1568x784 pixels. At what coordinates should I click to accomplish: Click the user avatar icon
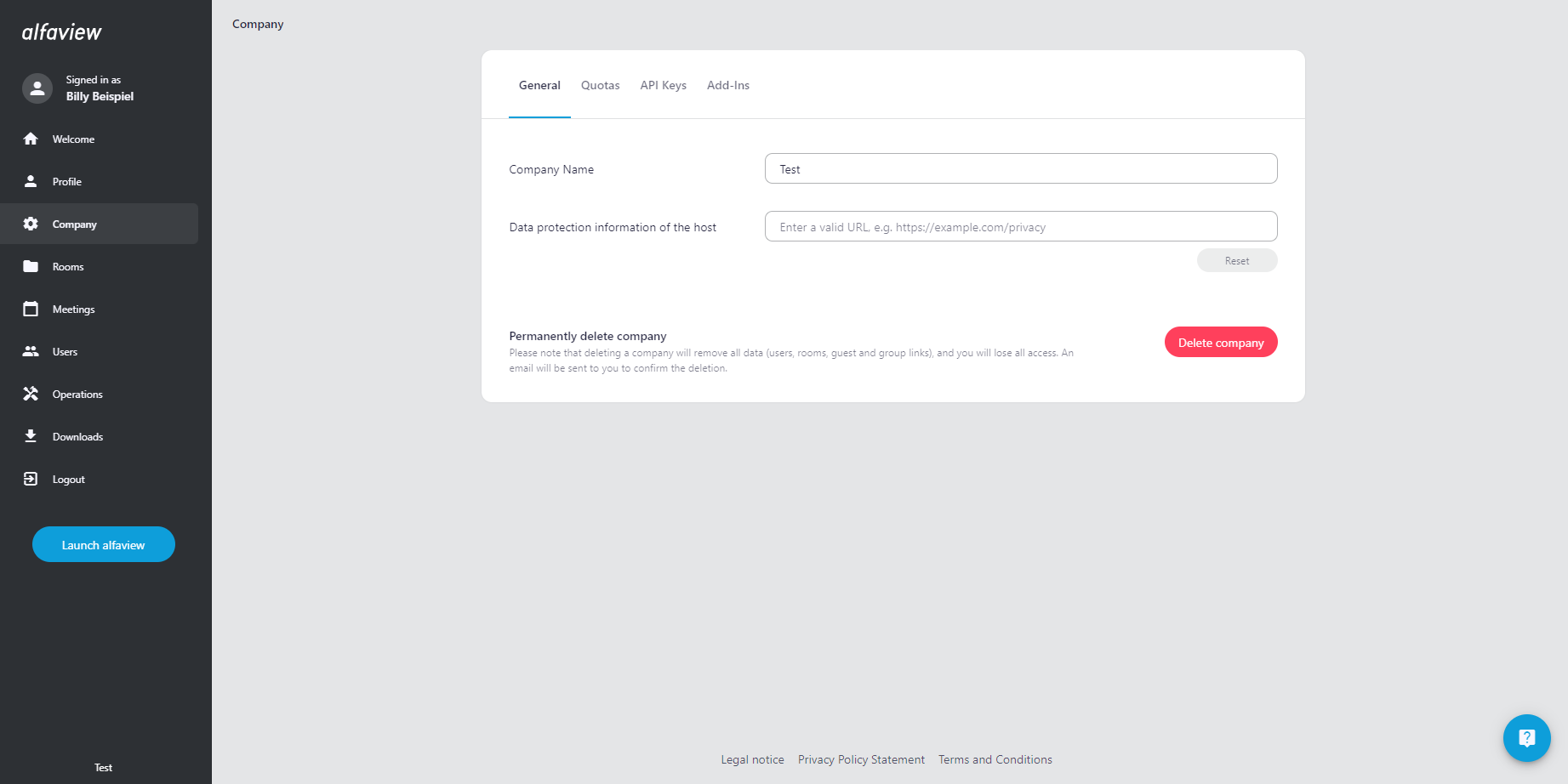[x=37, y=88]
